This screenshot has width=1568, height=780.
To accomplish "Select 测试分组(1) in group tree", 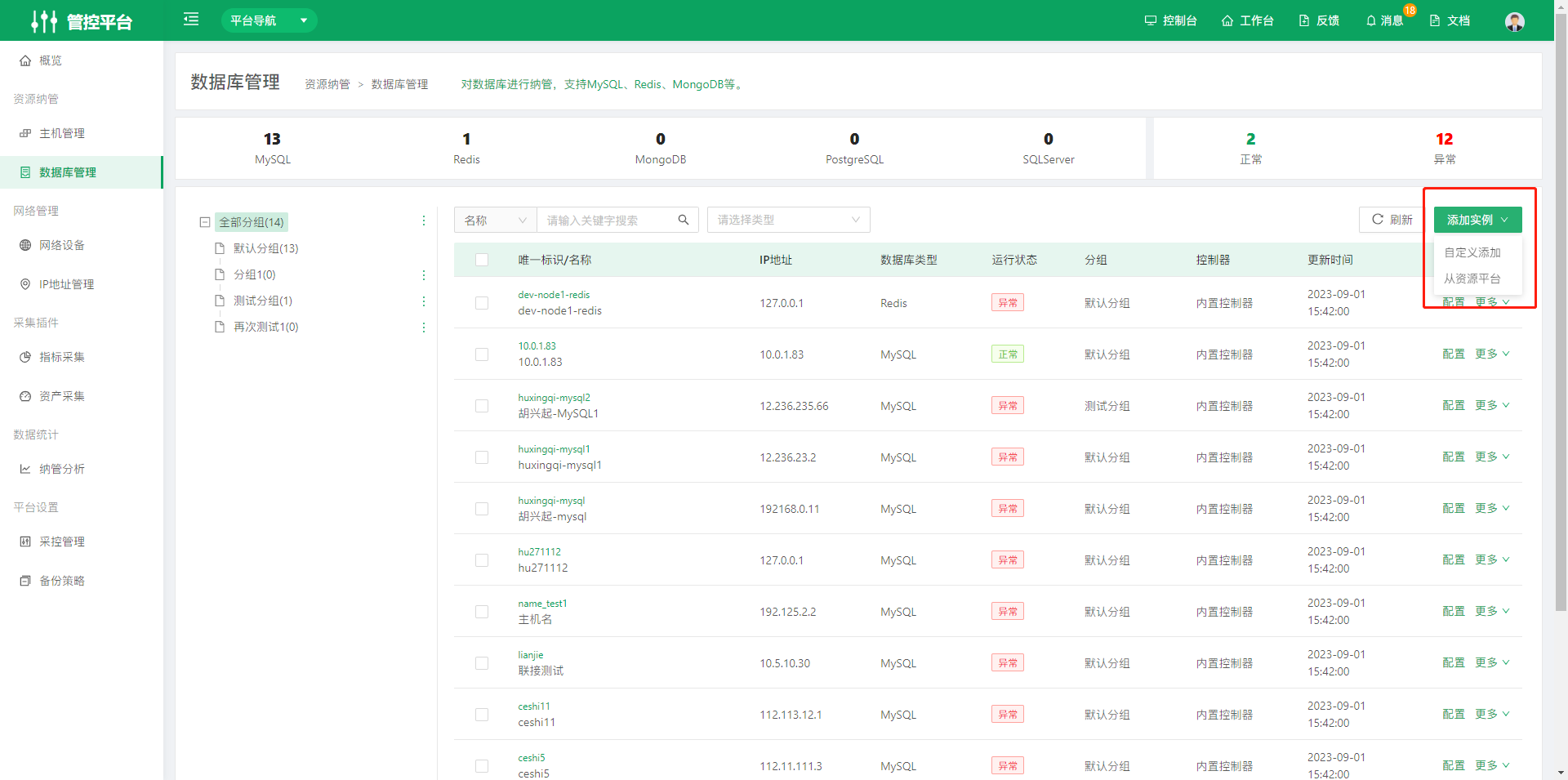I will click(262, 301).
